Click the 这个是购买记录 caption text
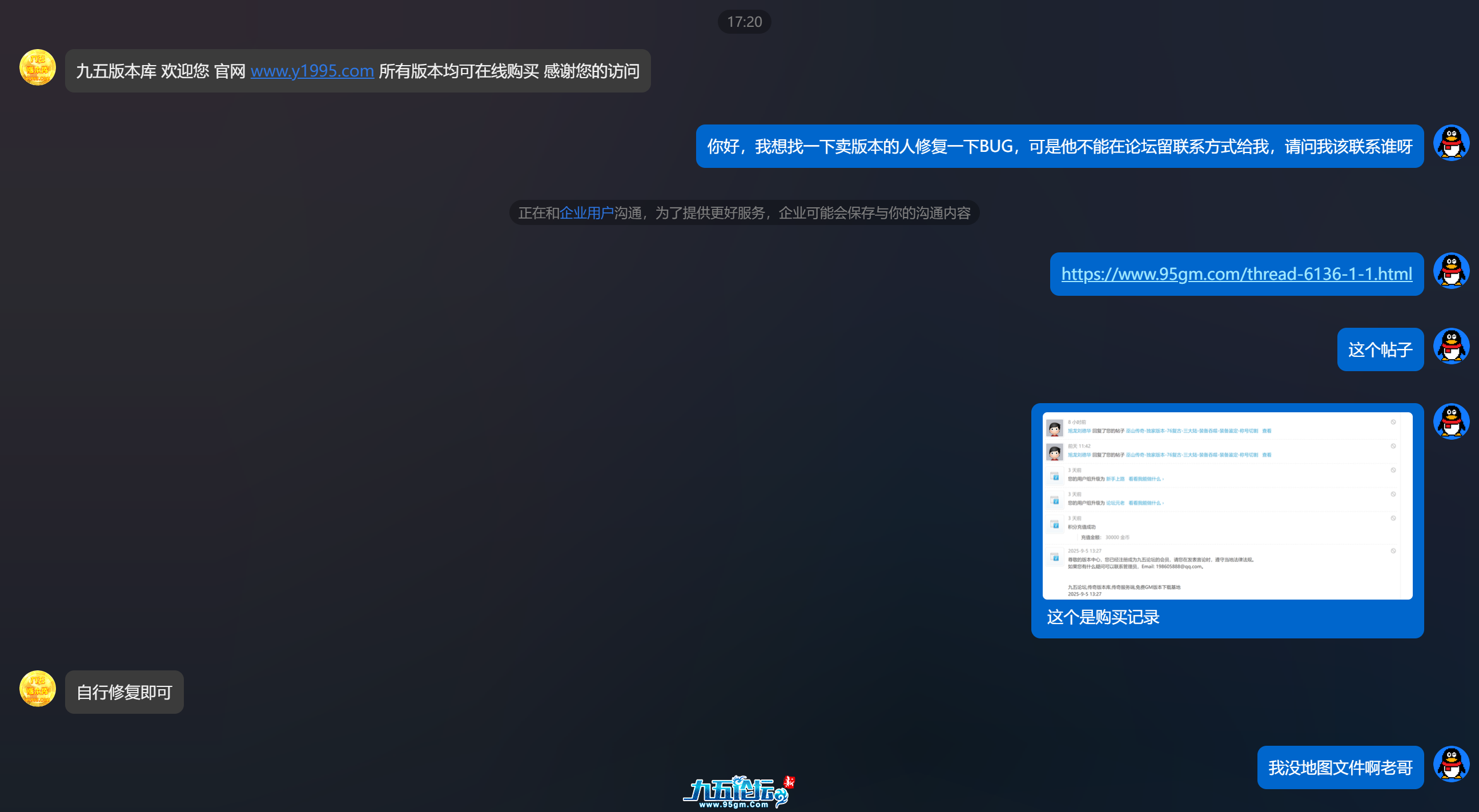 coord(1102,617)
